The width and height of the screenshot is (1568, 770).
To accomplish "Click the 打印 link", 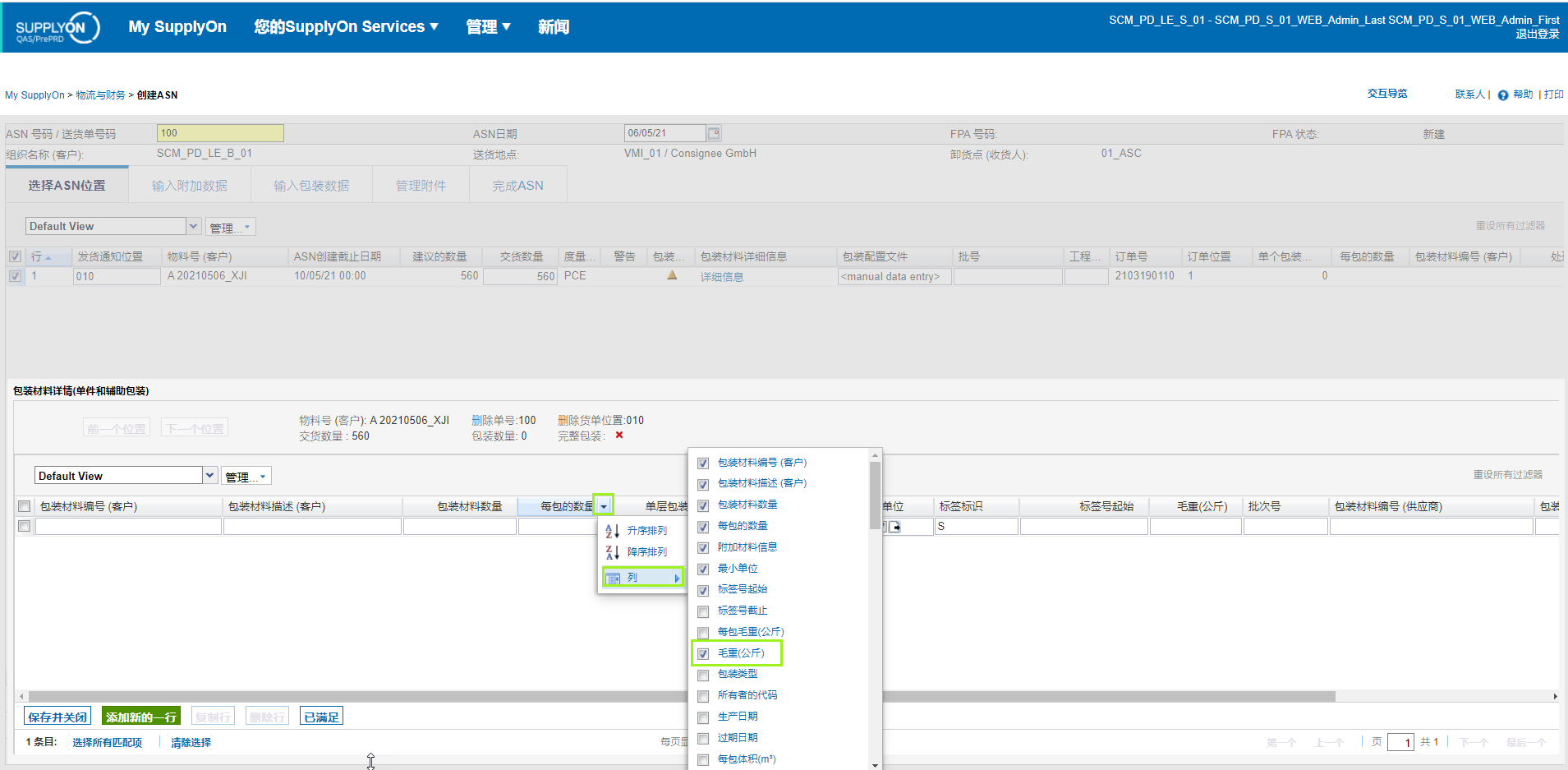I will click(x=1553, y=95).
